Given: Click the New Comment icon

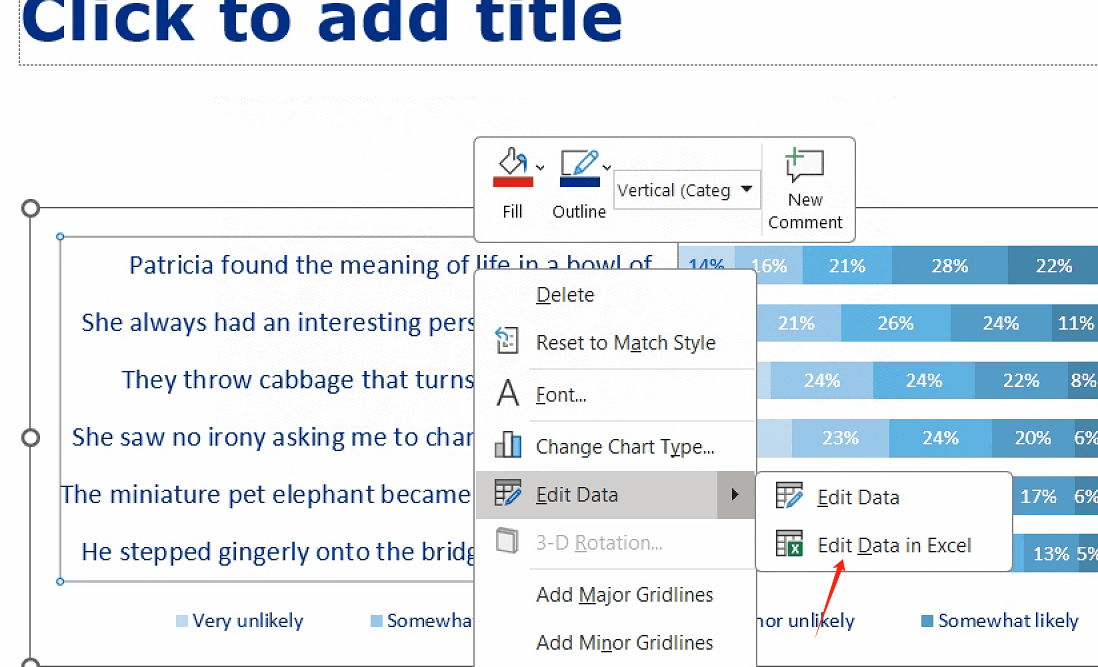Looking at the screenshot, I should 804,165.
